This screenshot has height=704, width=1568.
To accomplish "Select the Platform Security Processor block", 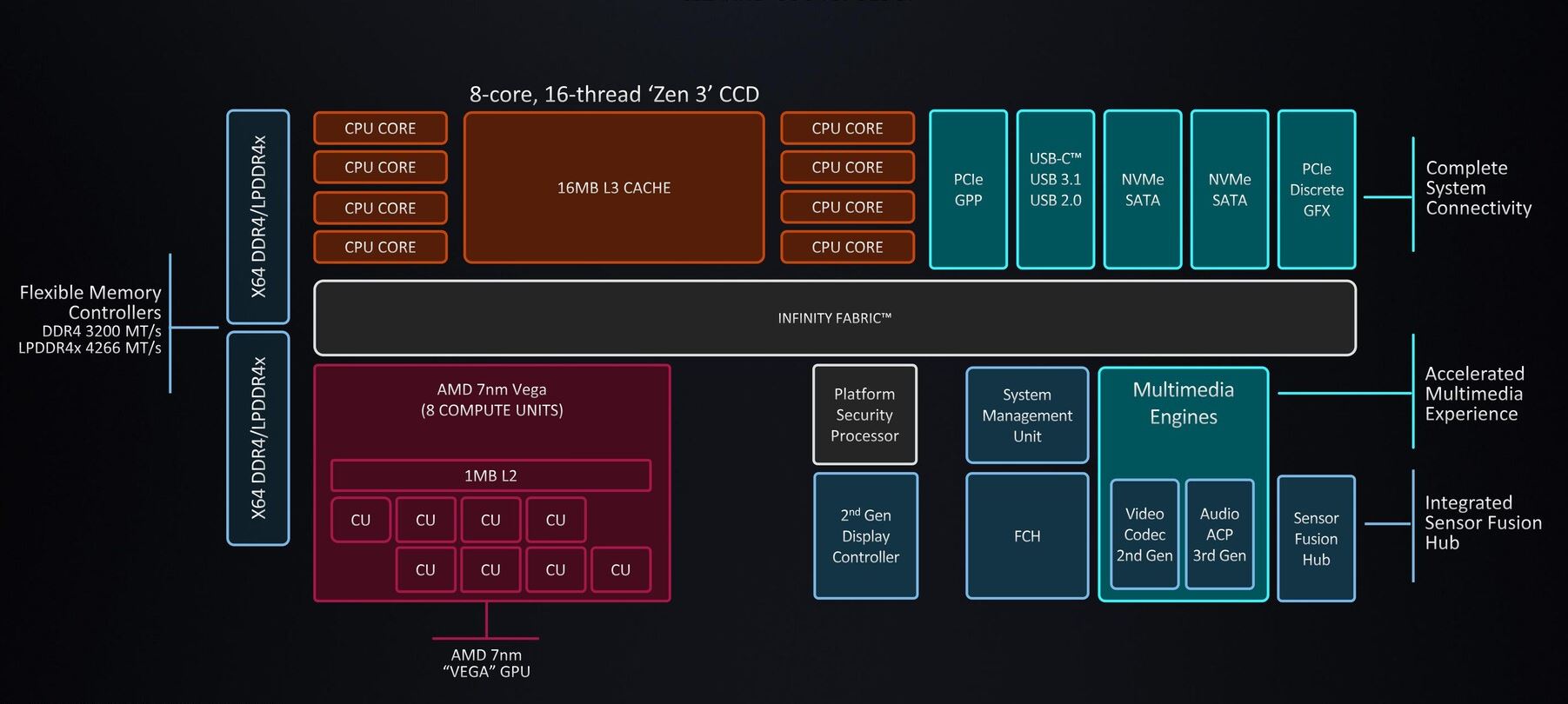I will (x=864, y=415).
